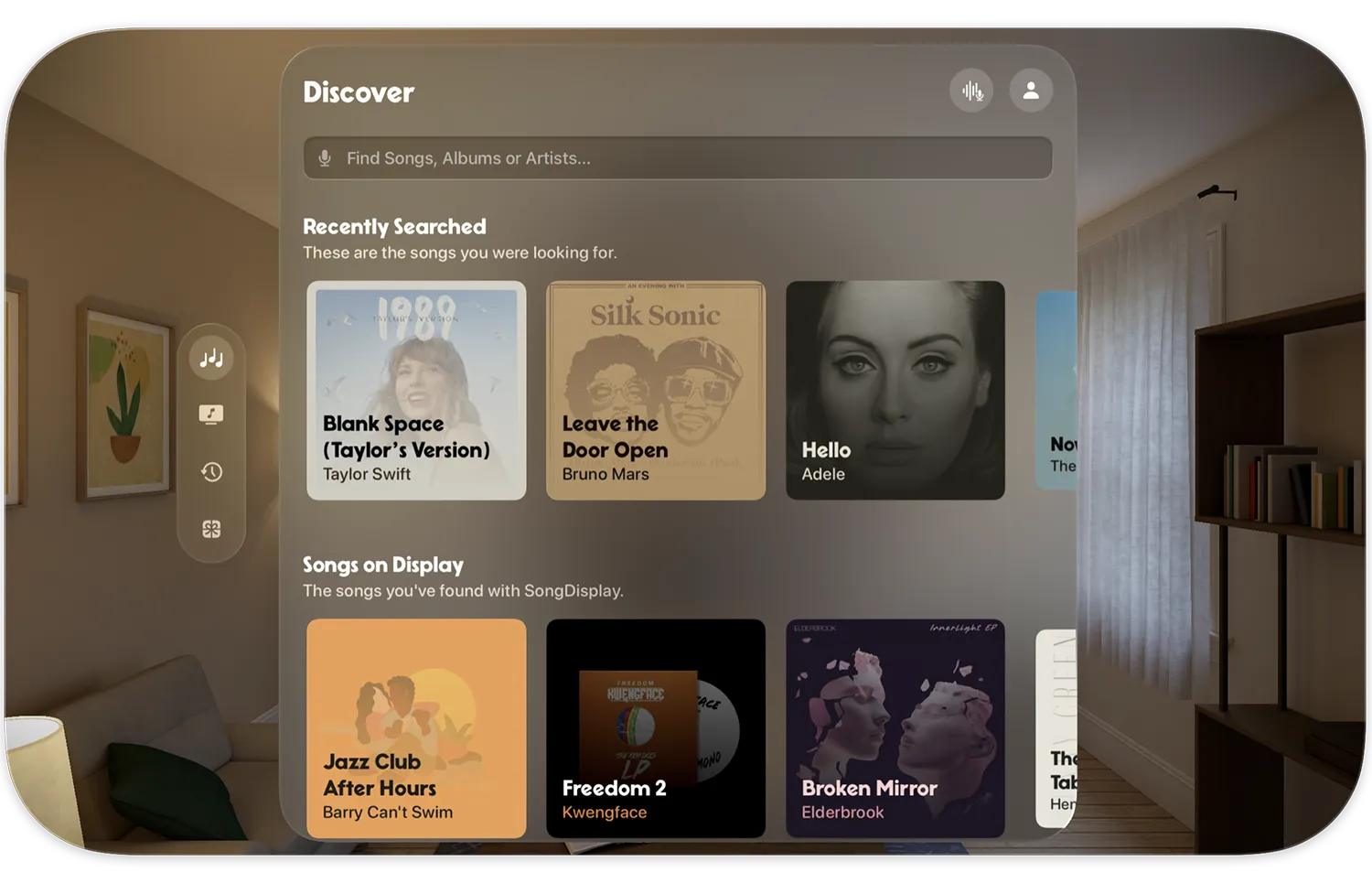Image resolution: width=1372 pixels, height=883 pixels.
Task: Click the Bruno Mars artist name
Action: tap(606, 474)
